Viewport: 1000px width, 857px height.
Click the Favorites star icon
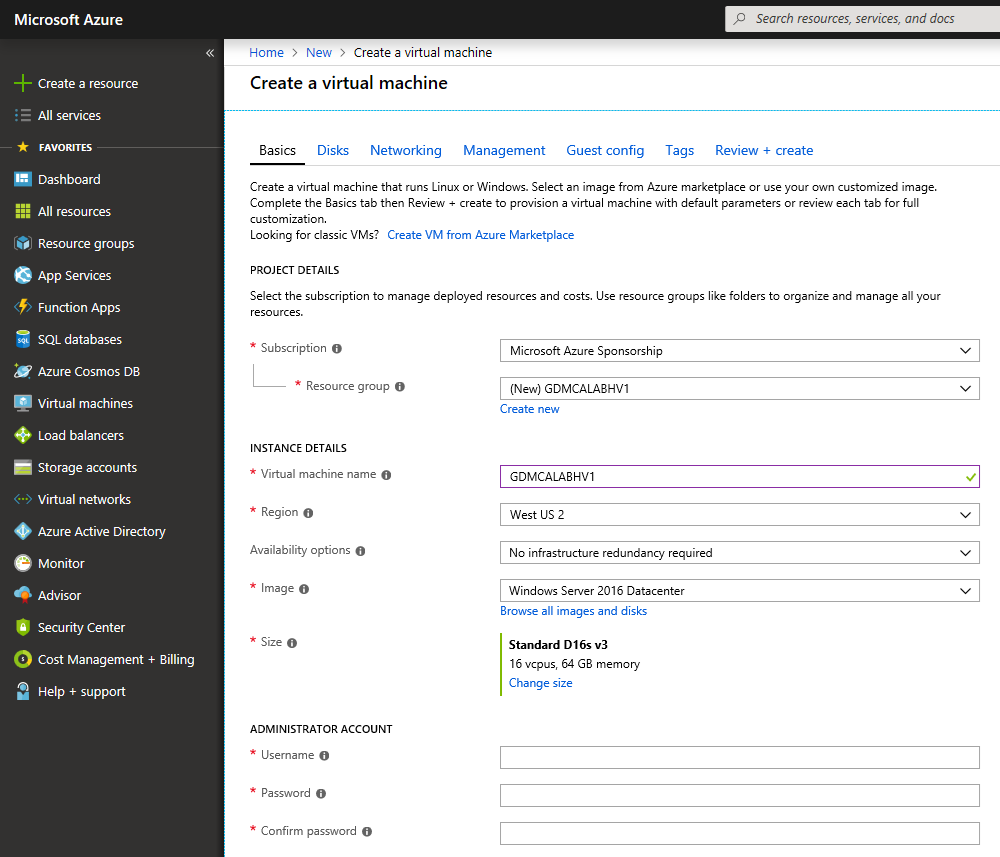[x=23, y=147]
